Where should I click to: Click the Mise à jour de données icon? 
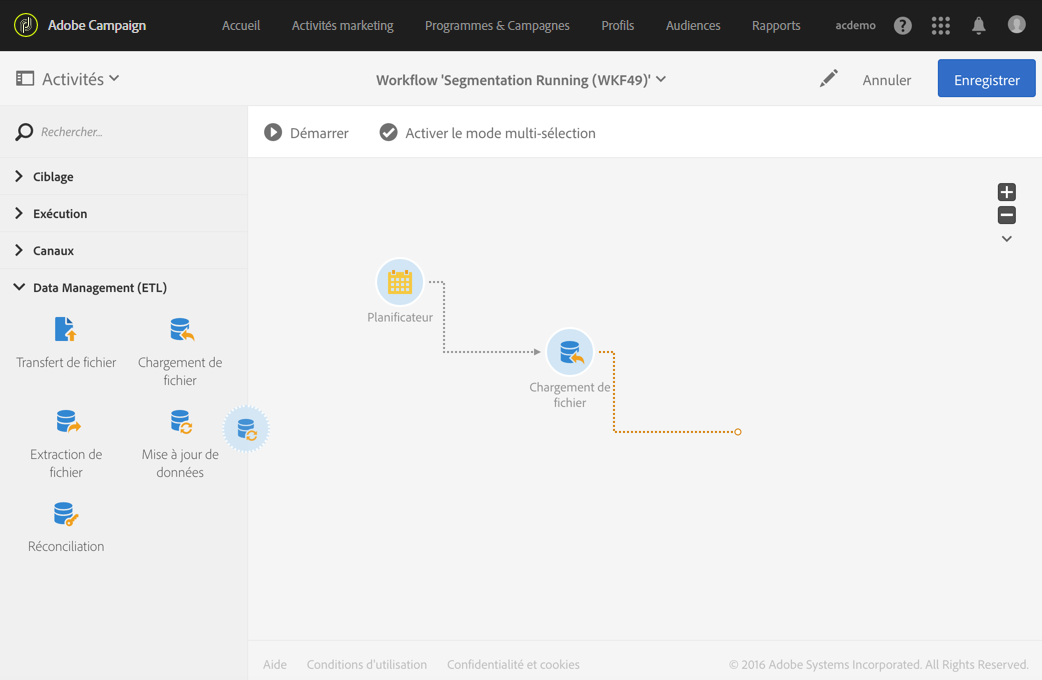pyautogui.click(x=180, y=422)
